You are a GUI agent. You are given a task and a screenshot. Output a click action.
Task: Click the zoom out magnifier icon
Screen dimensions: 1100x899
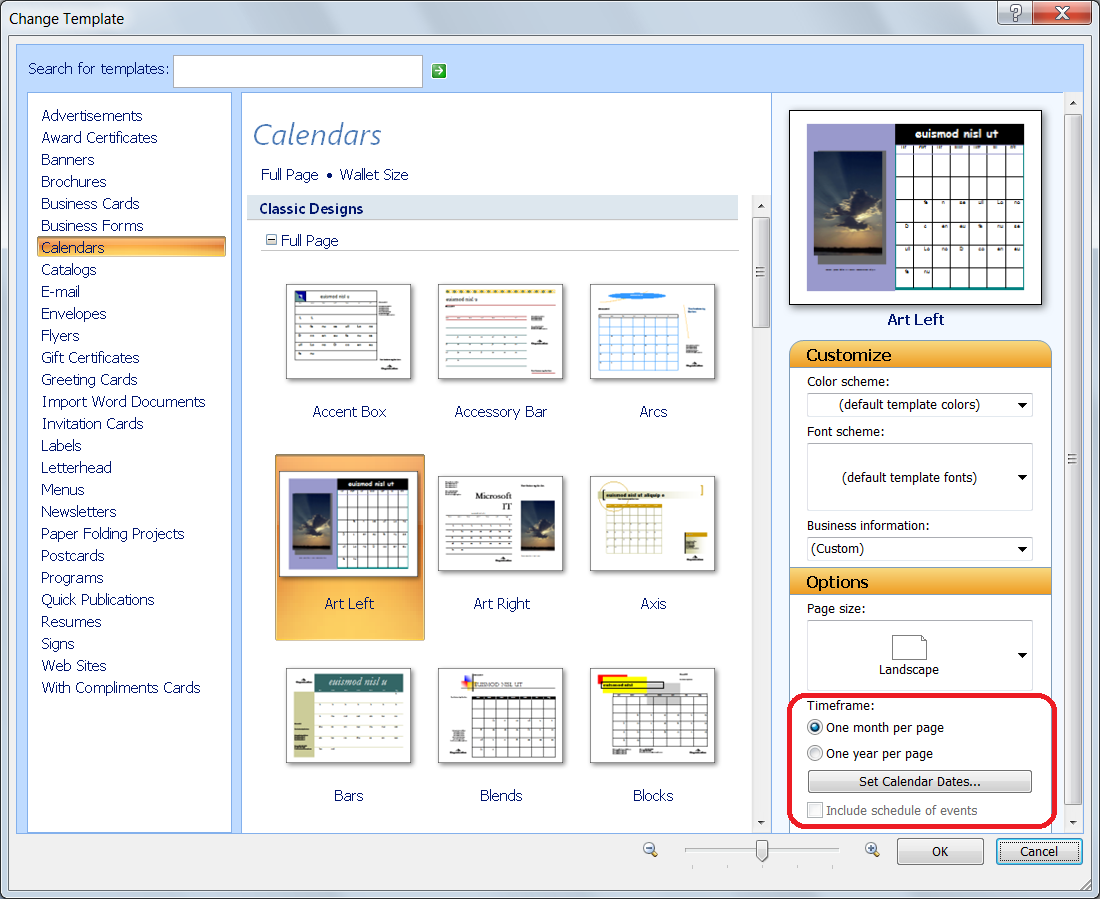650,849
